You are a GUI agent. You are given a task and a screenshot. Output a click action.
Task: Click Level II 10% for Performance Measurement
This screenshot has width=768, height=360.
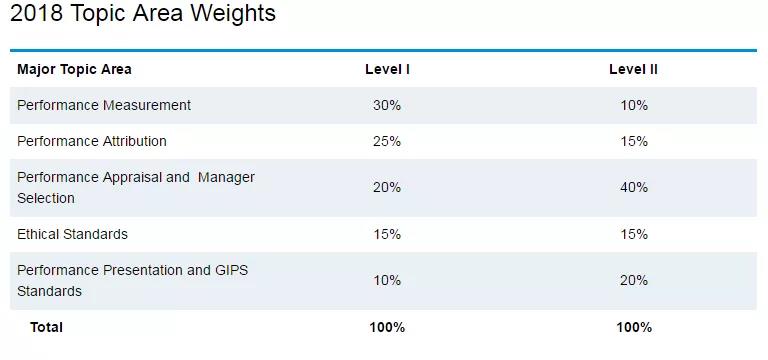pyautogui.click(x=634, y=105)
